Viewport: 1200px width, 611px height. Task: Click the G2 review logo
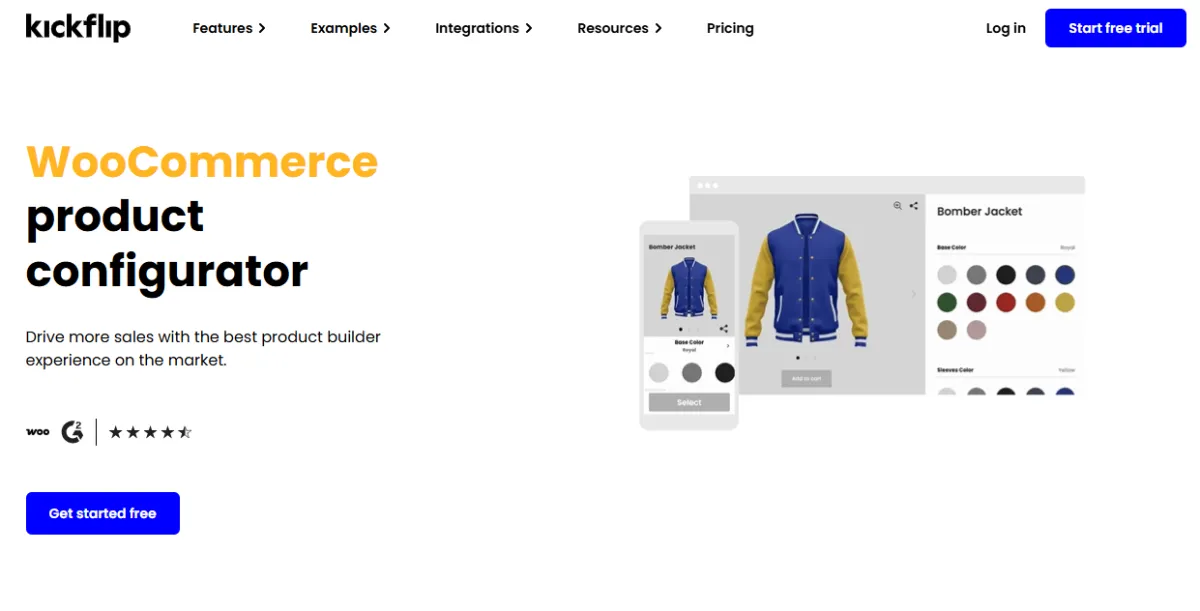coord(72,432)
